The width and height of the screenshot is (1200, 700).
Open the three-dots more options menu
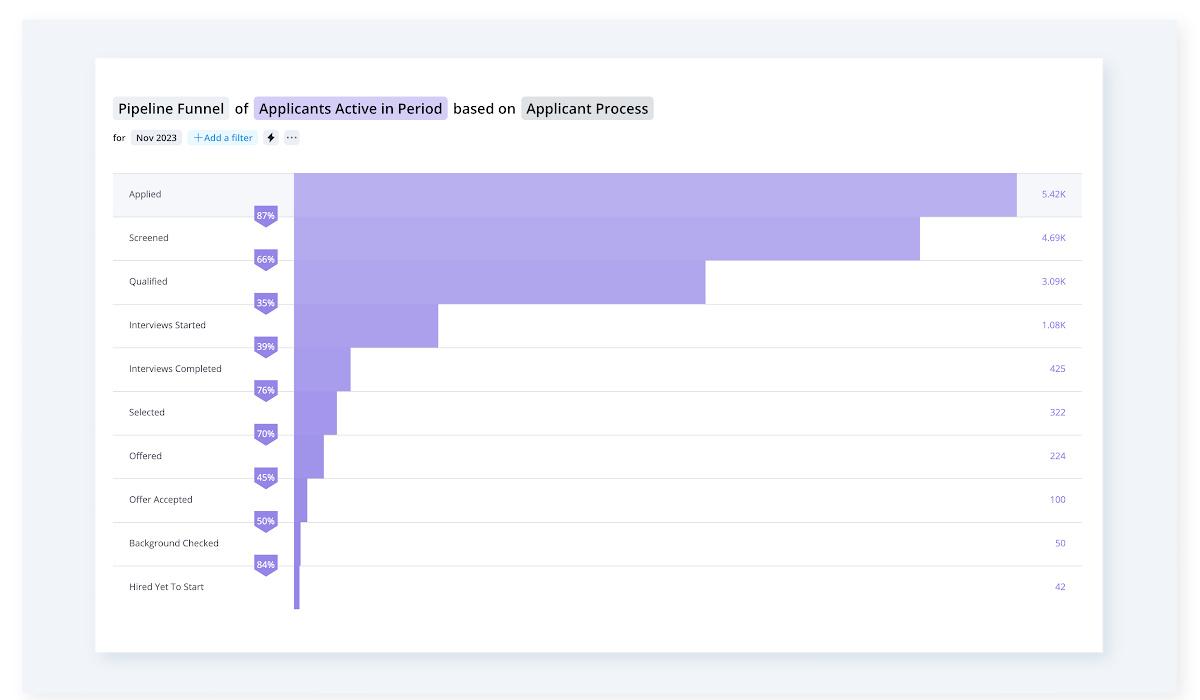pyautogui.click(x=292, y=138)
